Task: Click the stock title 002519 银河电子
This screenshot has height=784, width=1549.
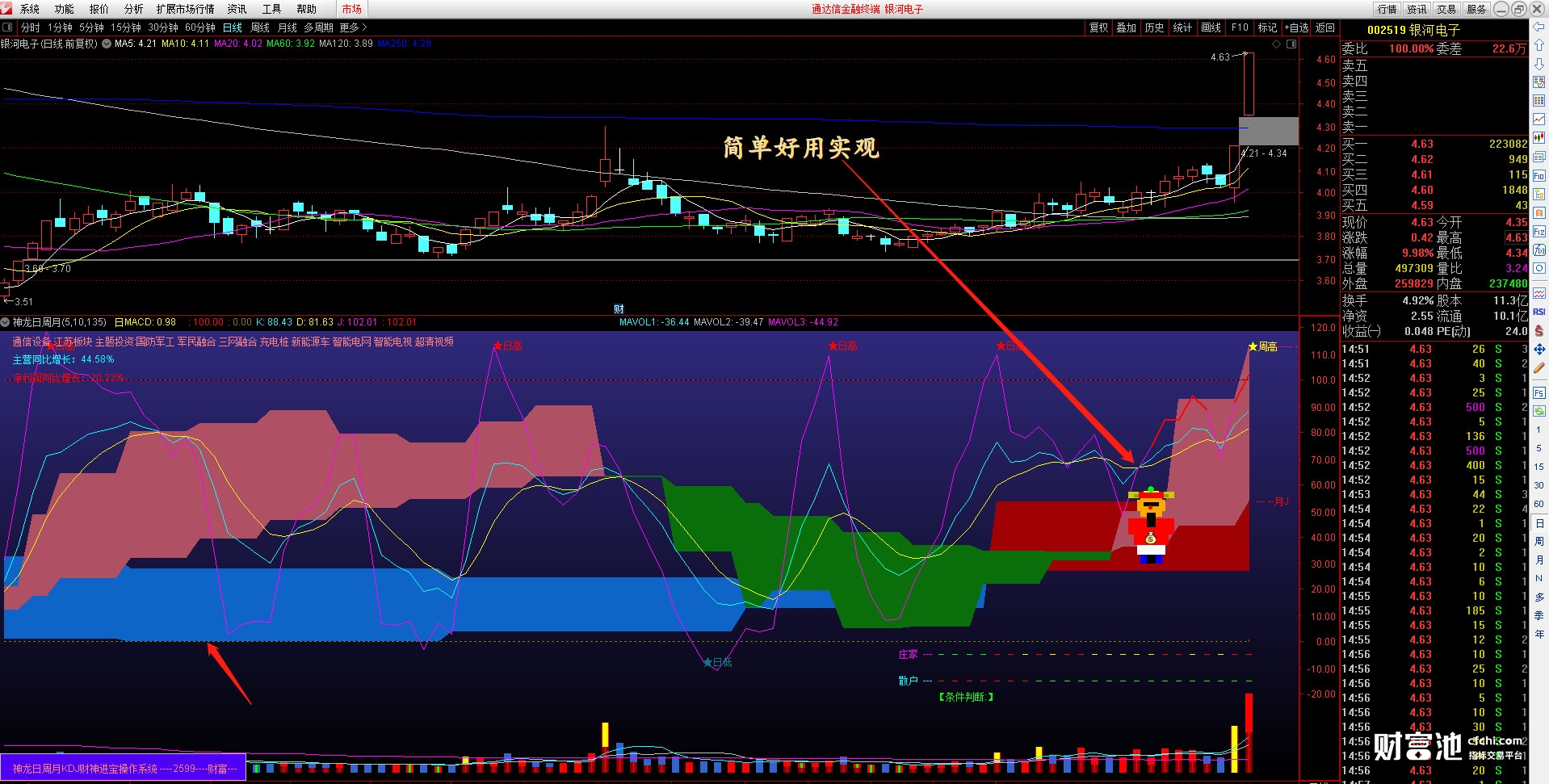Action: 1413,30
